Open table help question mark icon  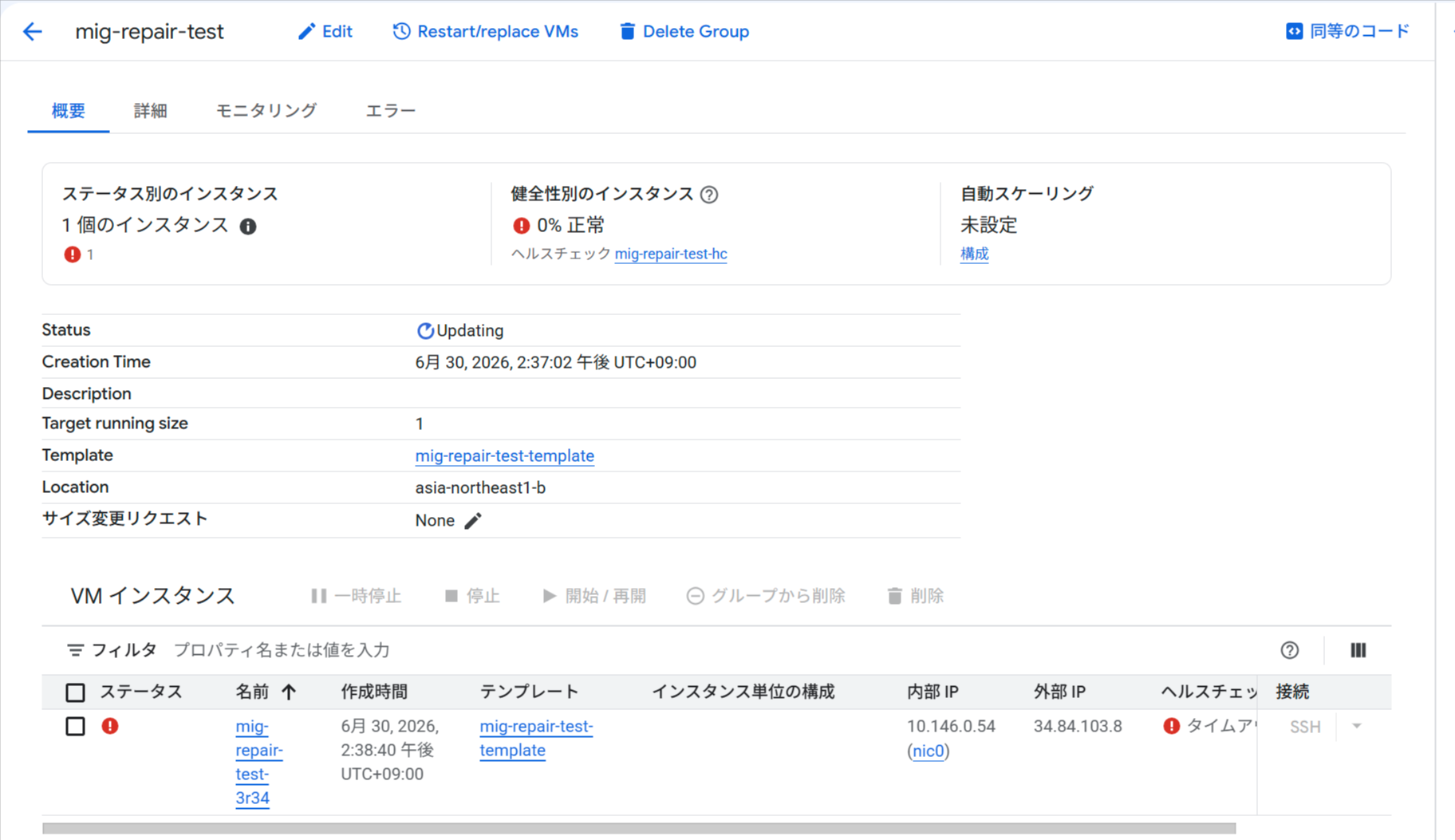[1290, 650]
